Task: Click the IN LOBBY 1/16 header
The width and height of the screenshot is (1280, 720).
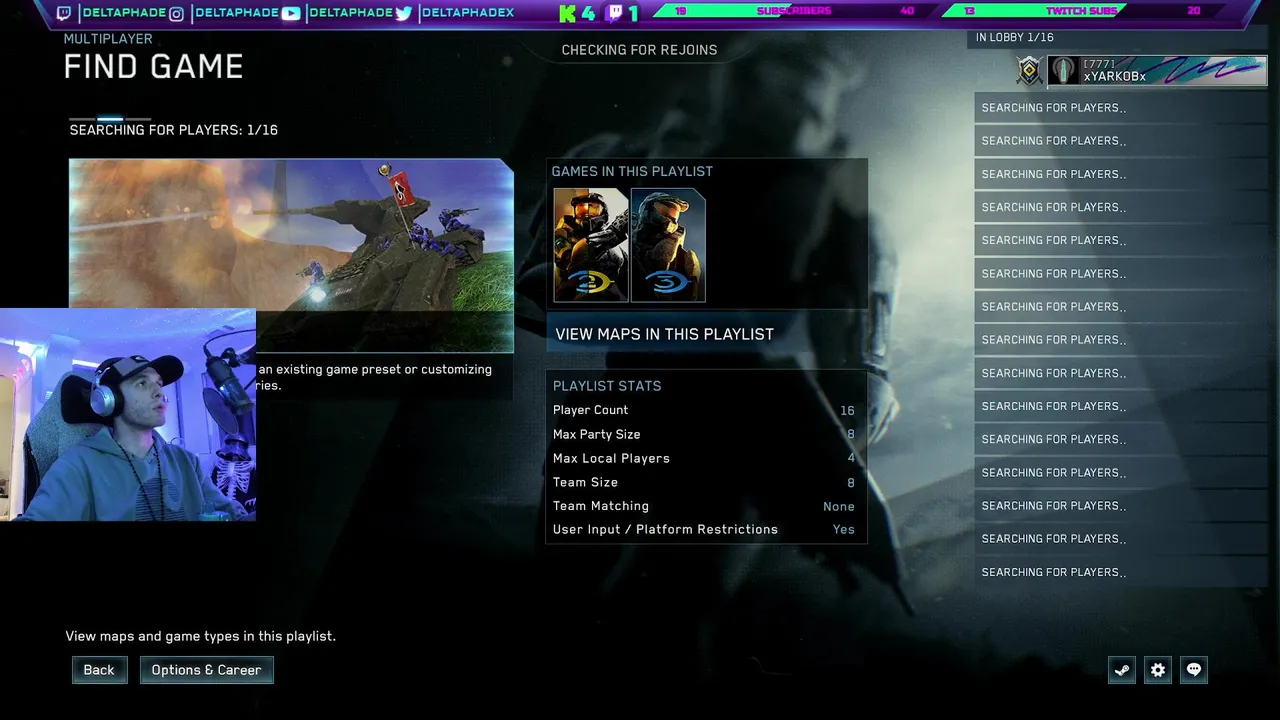Action: [x=1015, y=37]
